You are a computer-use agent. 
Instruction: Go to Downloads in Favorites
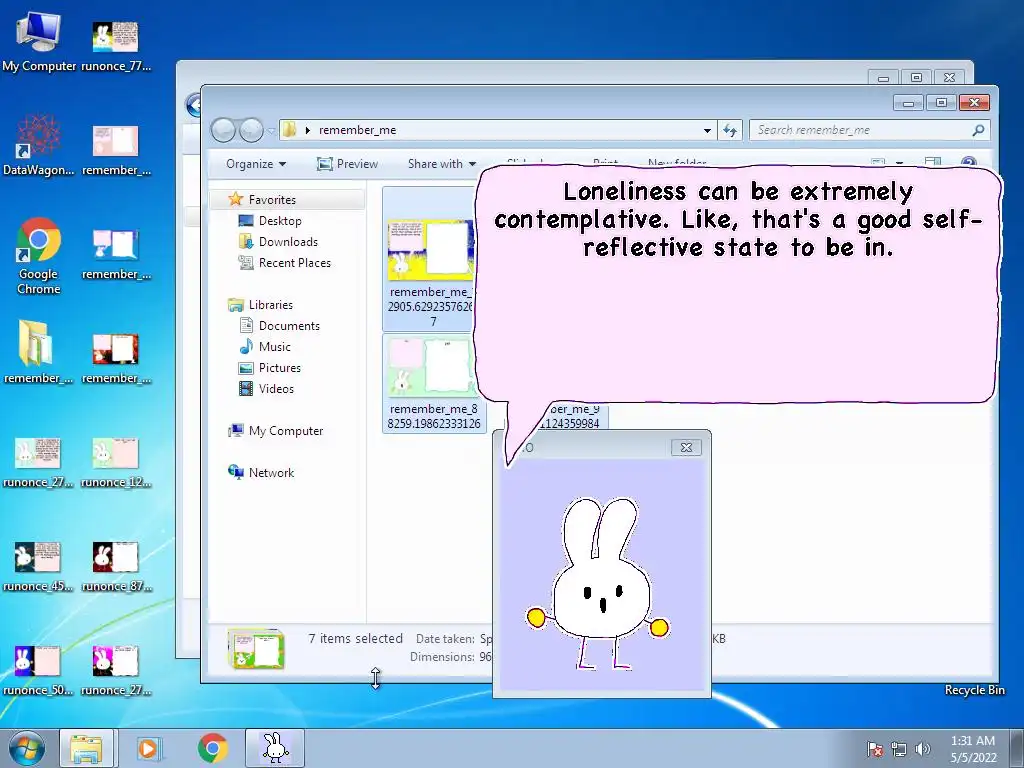coord(288,242)
